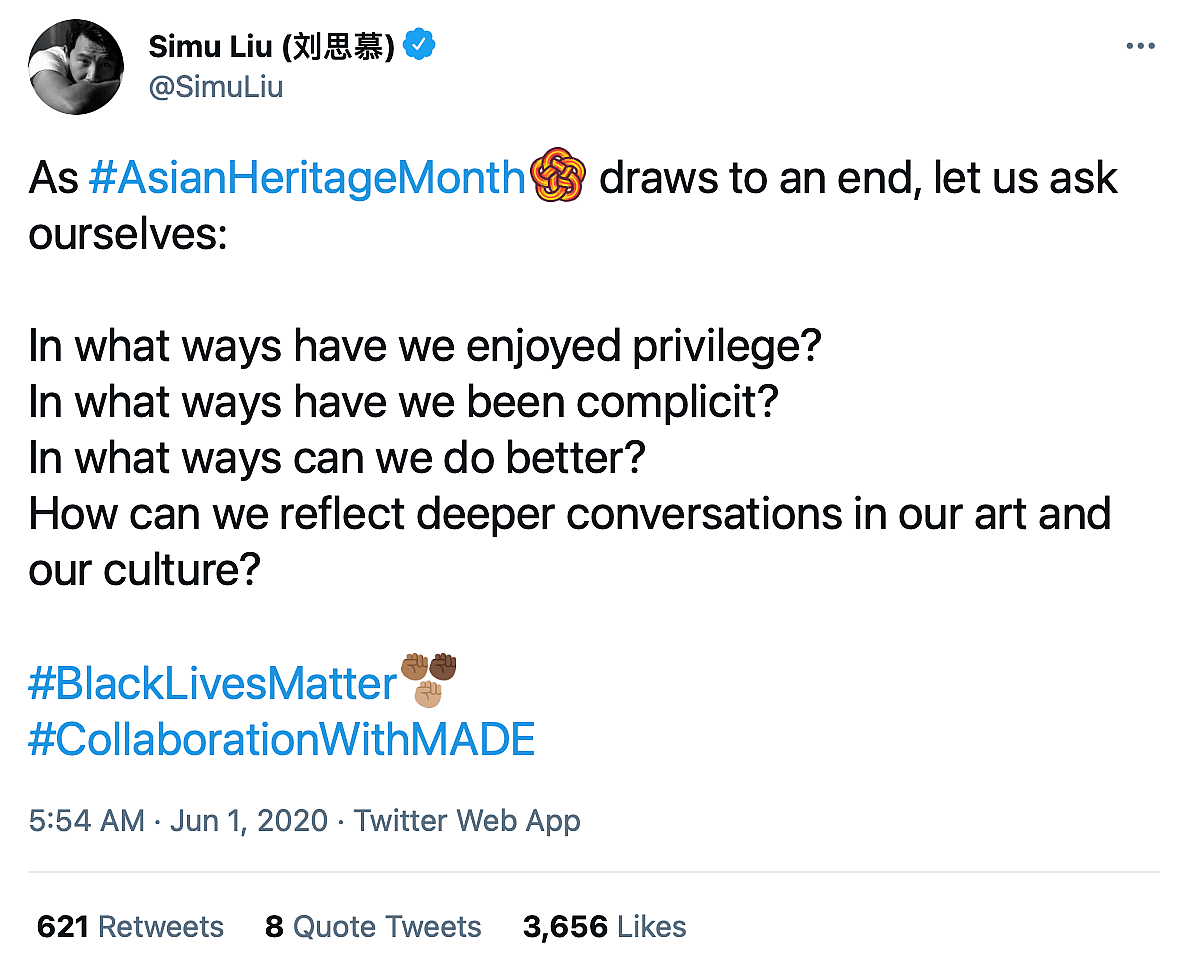Open the three-dot more options menu

(1140, 48)
